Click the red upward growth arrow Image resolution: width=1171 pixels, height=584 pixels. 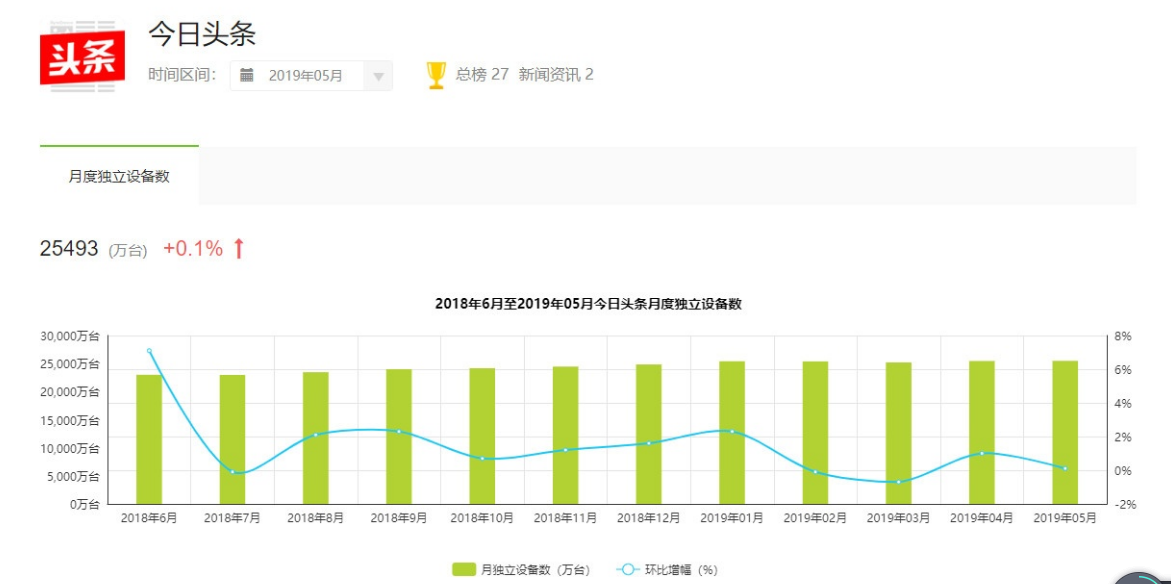[x=238, y=249]
